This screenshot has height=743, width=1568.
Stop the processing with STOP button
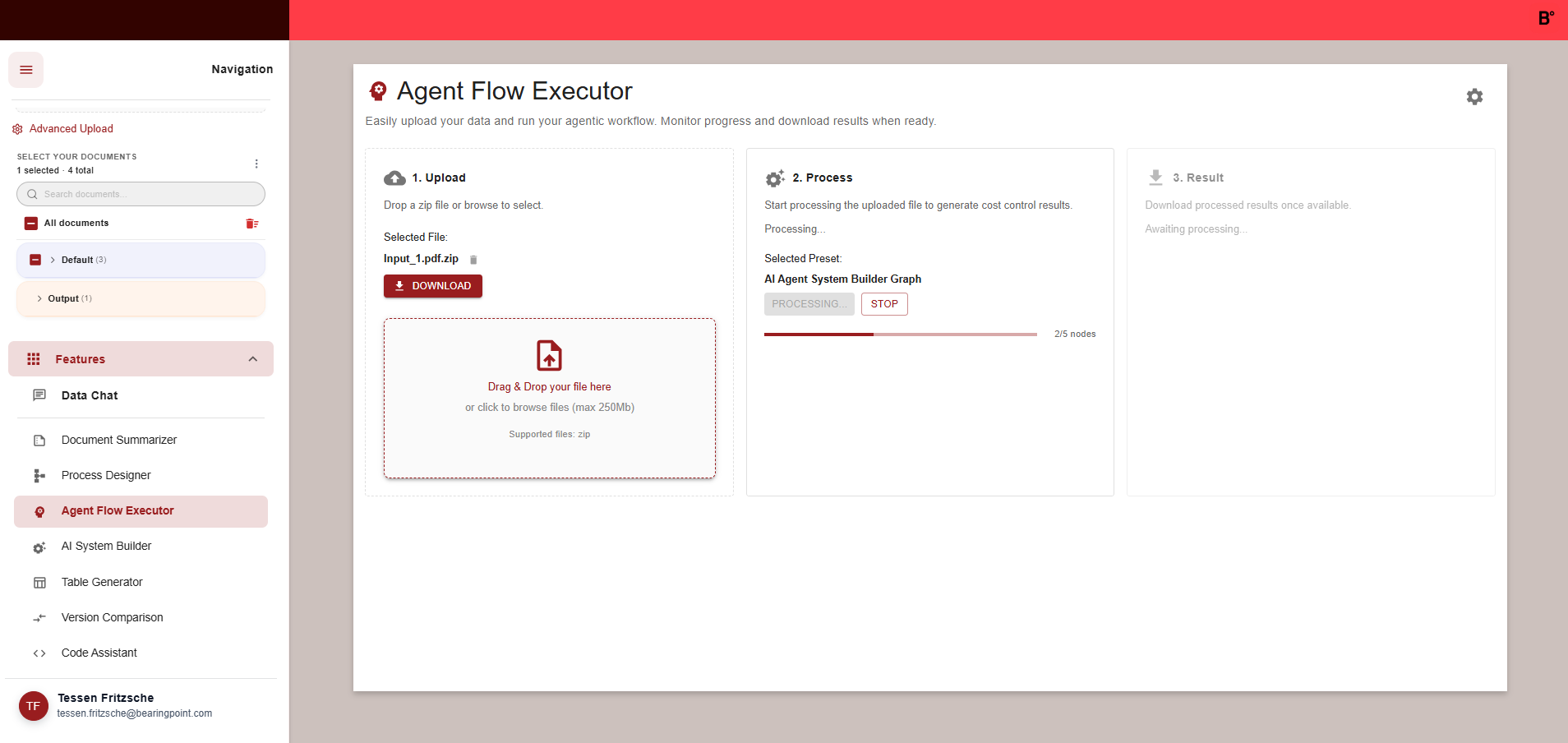[x=884, y=304]
